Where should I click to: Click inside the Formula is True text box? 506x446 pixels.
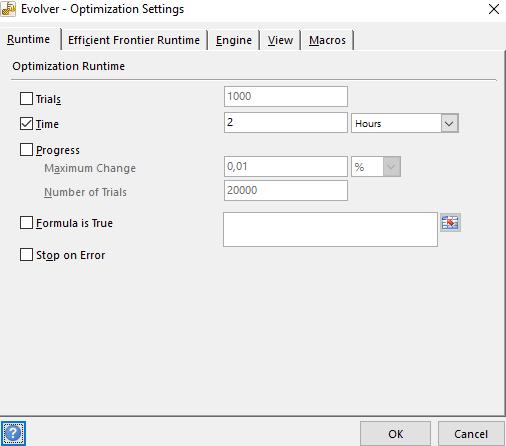point(330,229)
